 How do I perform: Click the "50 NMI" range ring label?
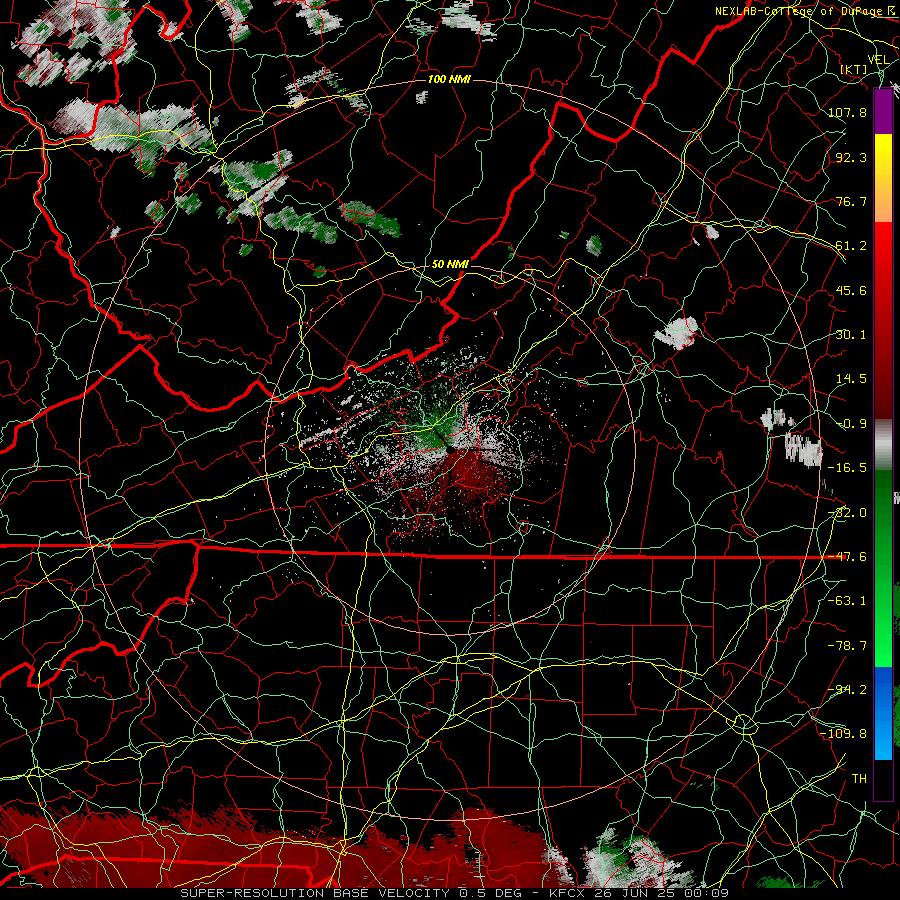click(450, 264)
